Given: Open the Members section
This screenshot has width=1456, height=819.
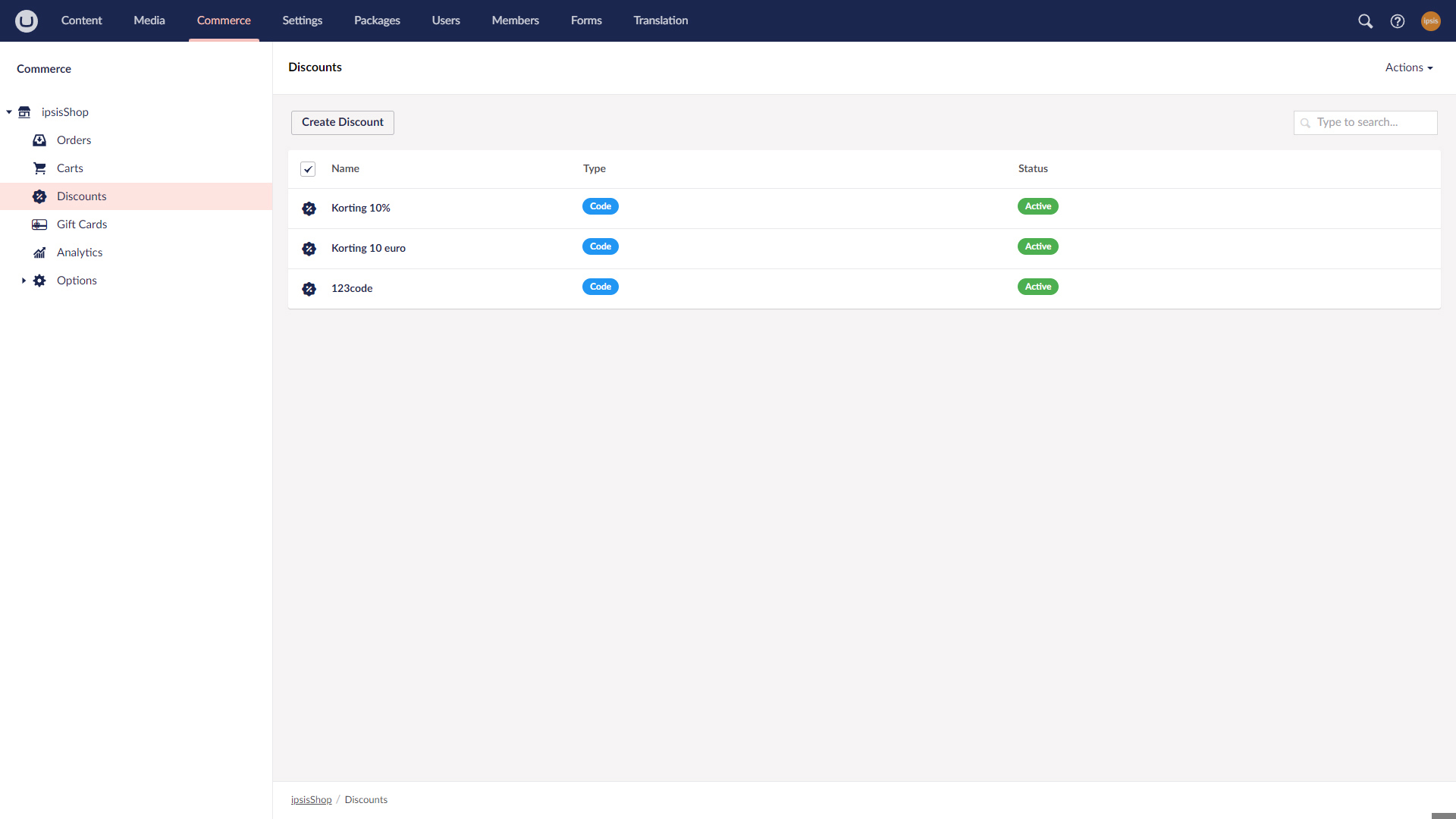Looking at the screenshot, I should (515, 20).
